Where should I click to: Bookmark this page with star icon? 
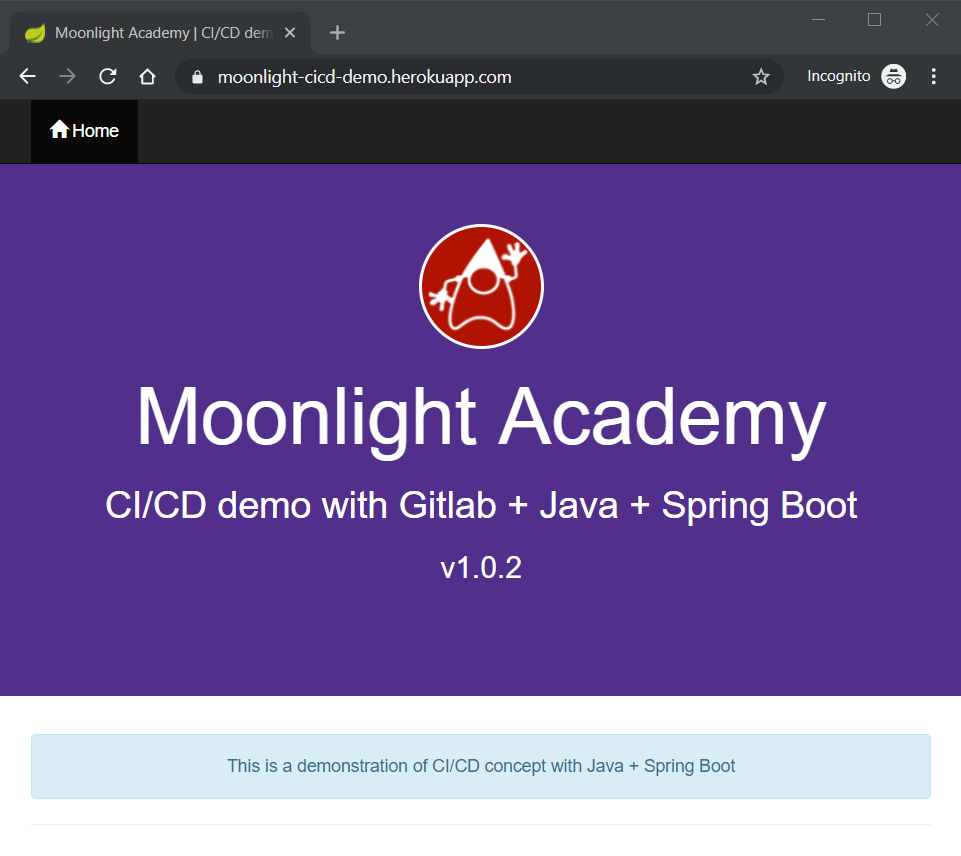(761, 77)
